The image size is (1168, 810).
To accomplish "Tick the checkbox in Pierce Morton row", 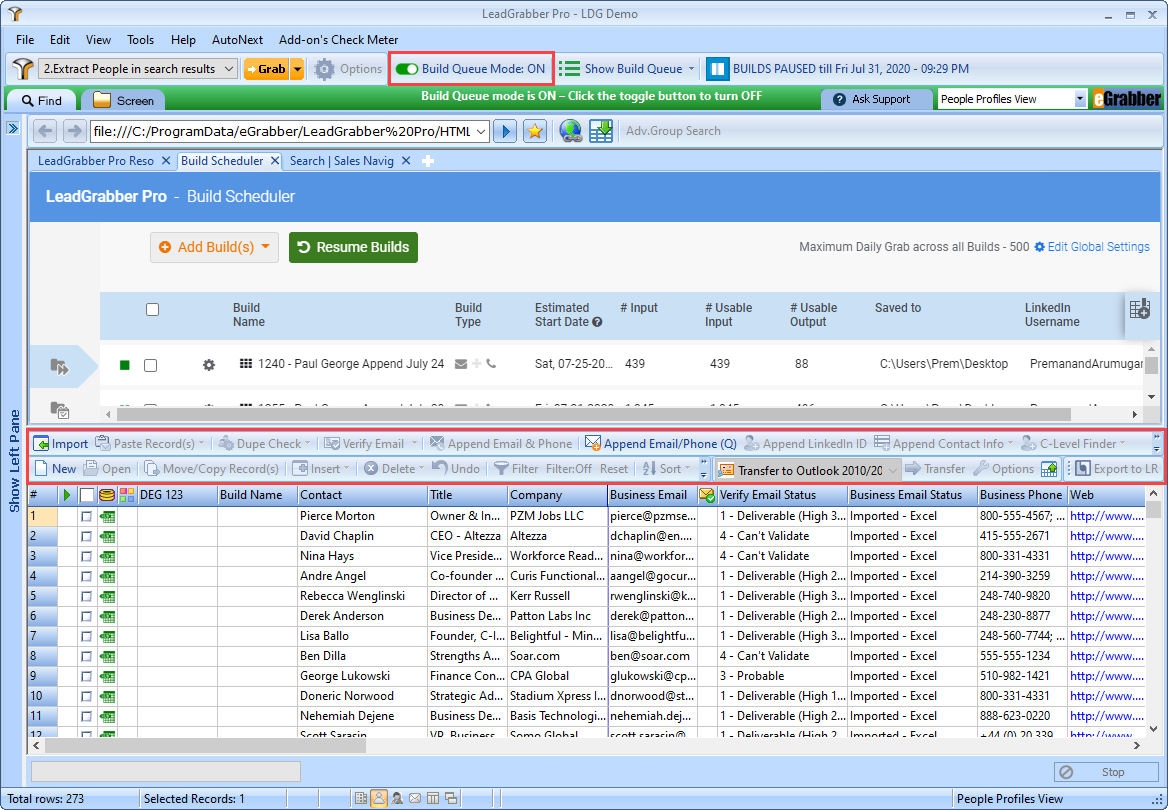I will 86,516.
